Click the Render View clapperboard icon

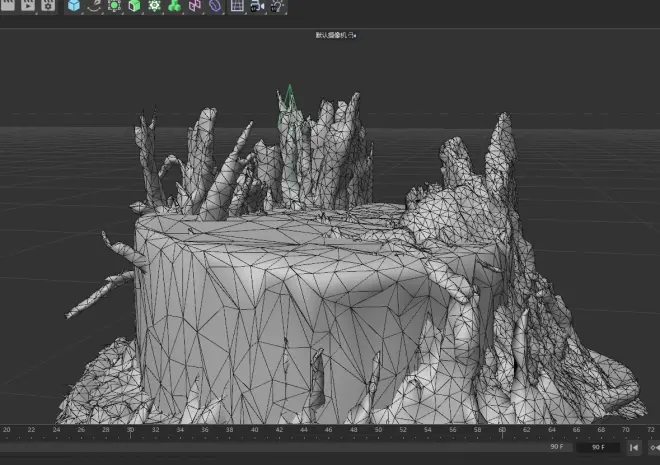coord(9,6)
